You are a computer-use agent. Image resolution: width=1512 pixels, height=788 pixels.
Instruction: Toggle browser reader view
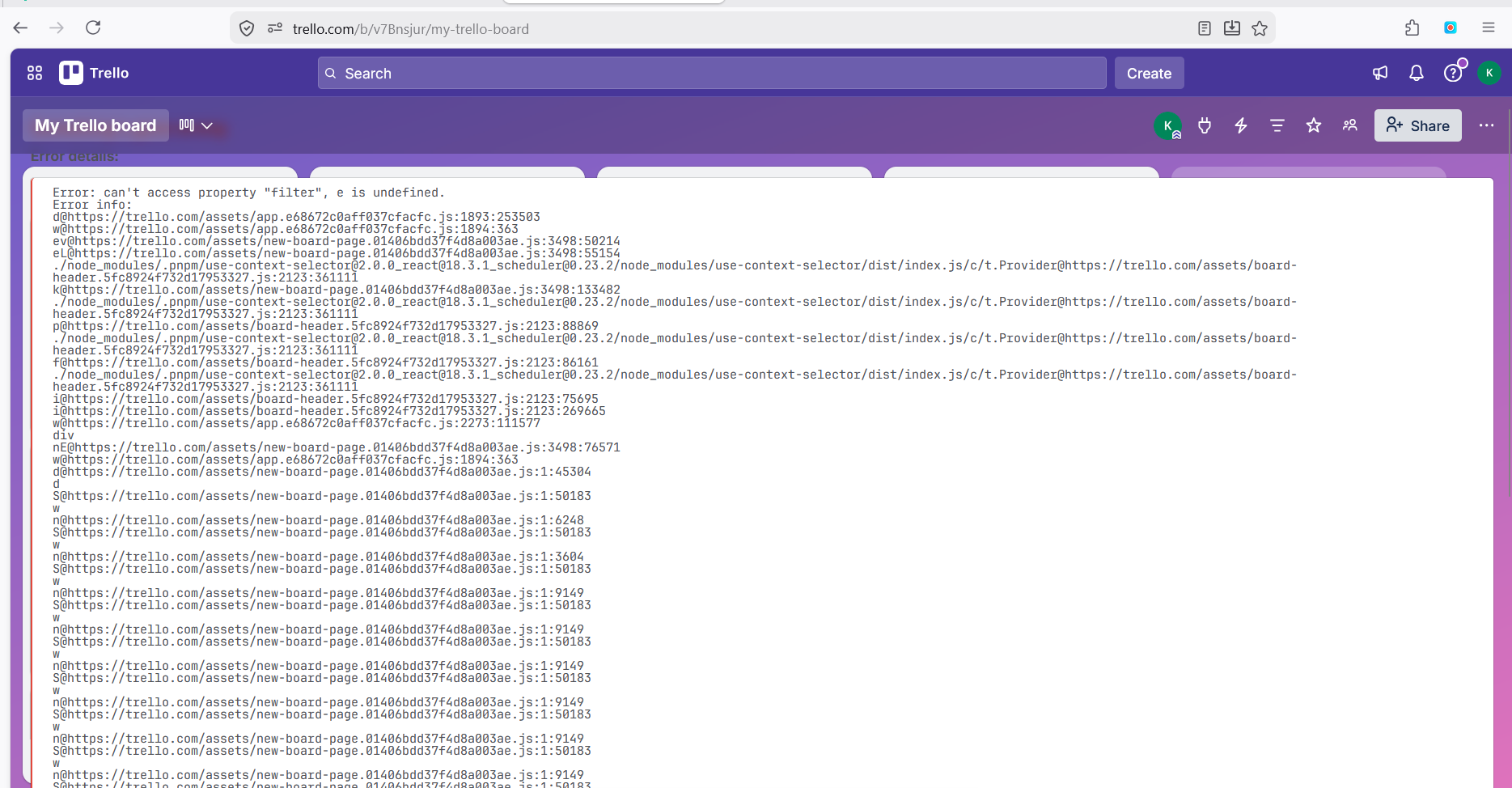(x=1205, y=28)
